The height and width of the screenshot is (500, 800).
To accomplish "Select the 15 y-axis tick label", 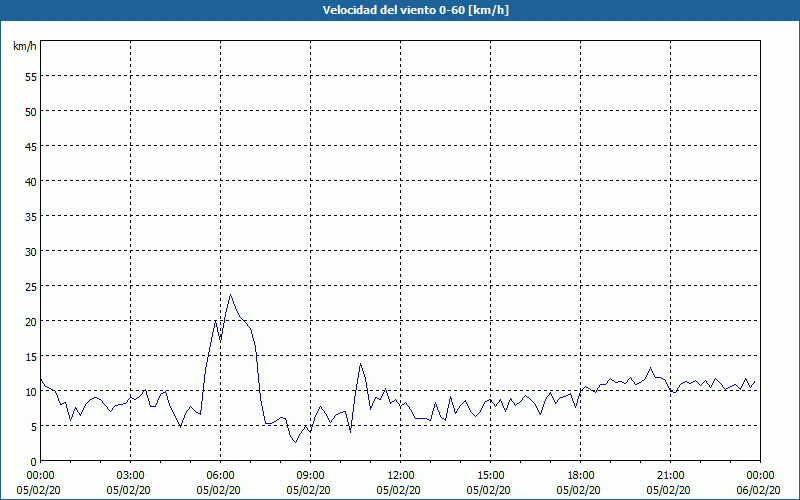I will point(31,357).
